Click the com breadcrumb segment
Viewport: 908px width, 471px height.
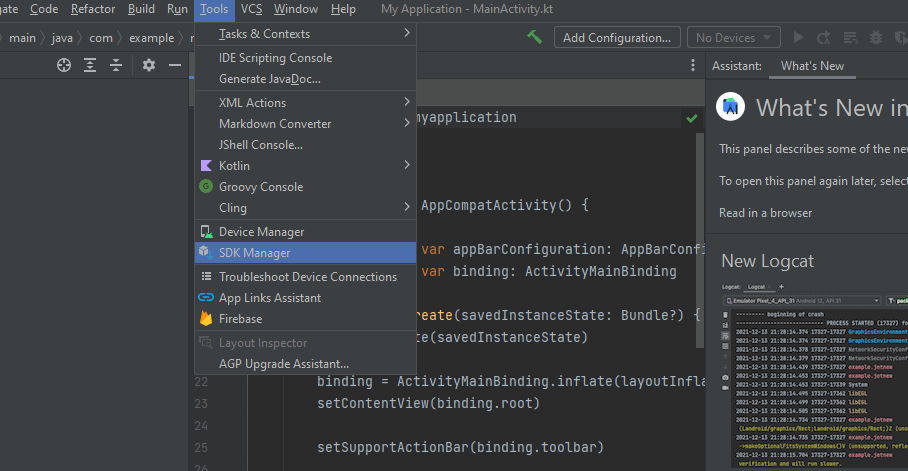(x=101, y=38)
